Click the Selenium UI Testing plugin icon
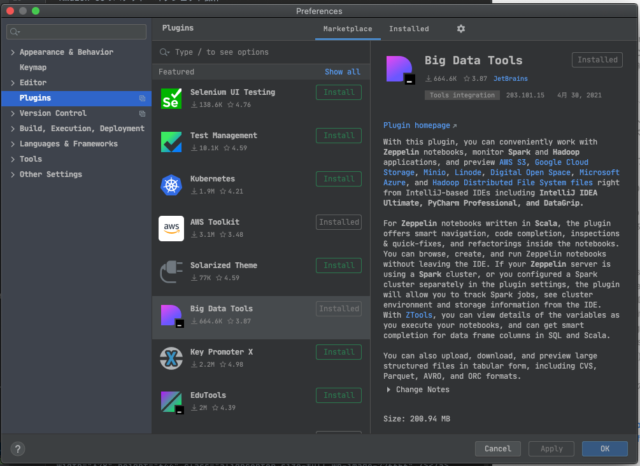The image size is (640, 466). coord(171,99)
